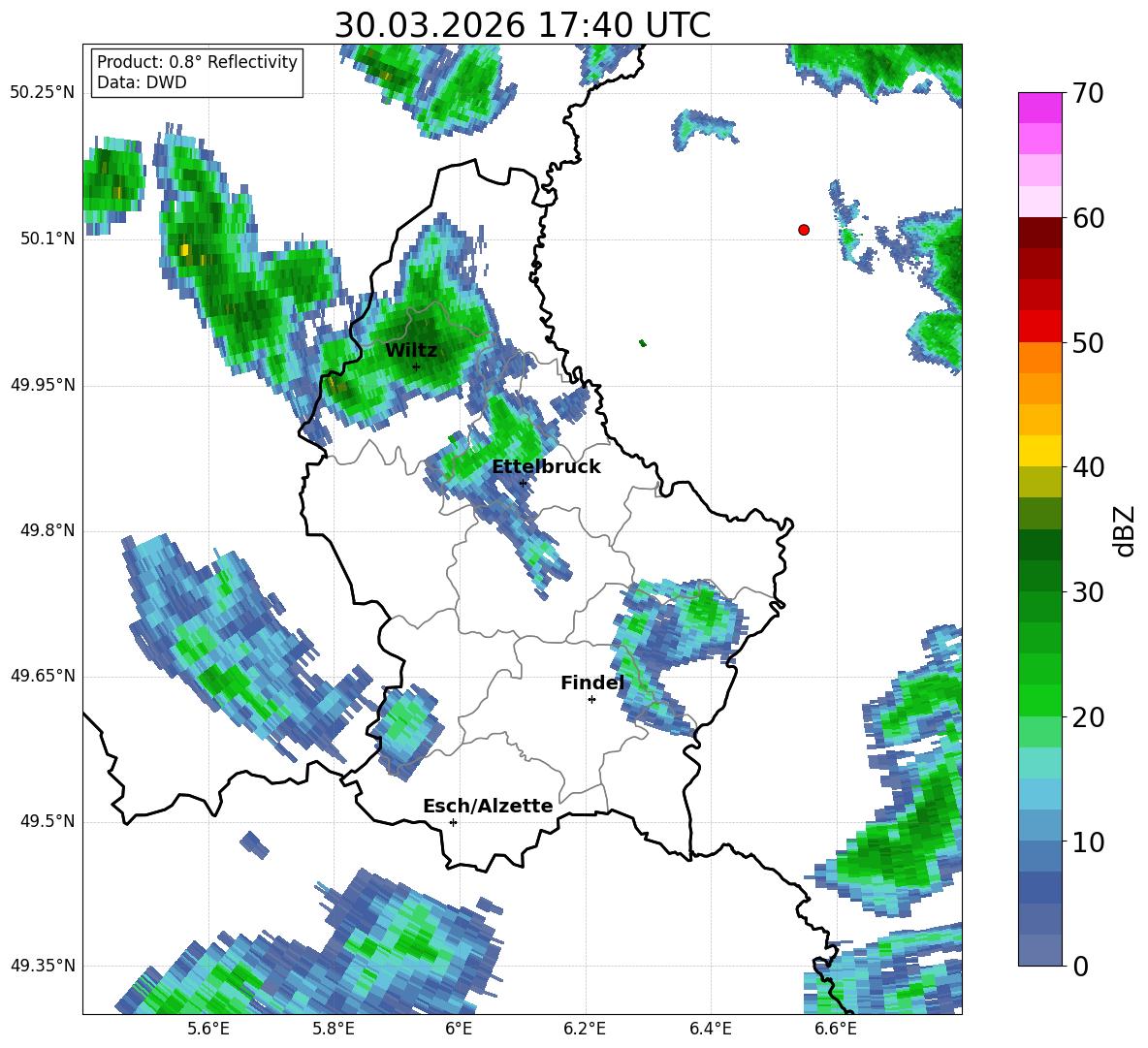Click the 'Ettelbruck' city label
Image resolution: width=1148 pixels, height=1048 pixels.
[546, 466]
